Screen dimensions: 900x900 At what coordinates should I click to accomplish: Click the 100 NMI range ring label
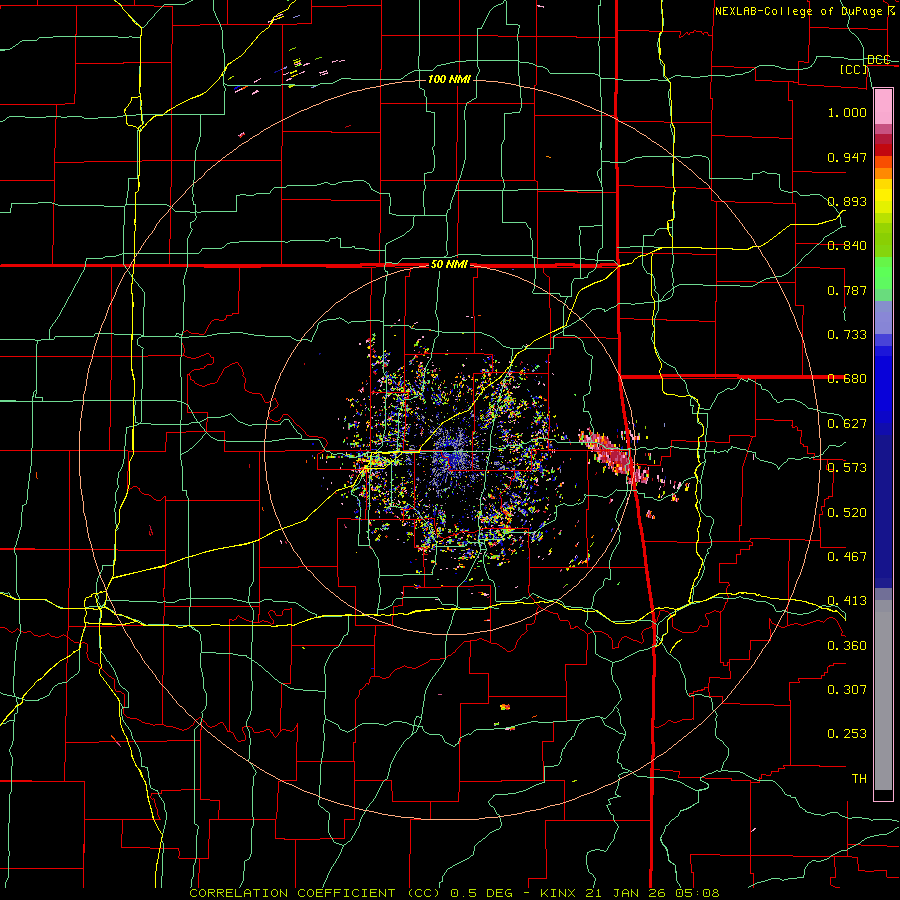449,79
